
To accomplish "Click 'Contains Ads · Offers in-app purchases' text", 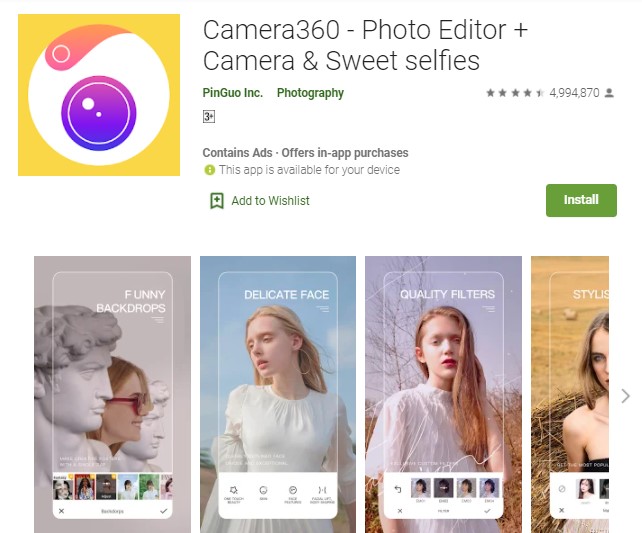I will coord(305,153).
